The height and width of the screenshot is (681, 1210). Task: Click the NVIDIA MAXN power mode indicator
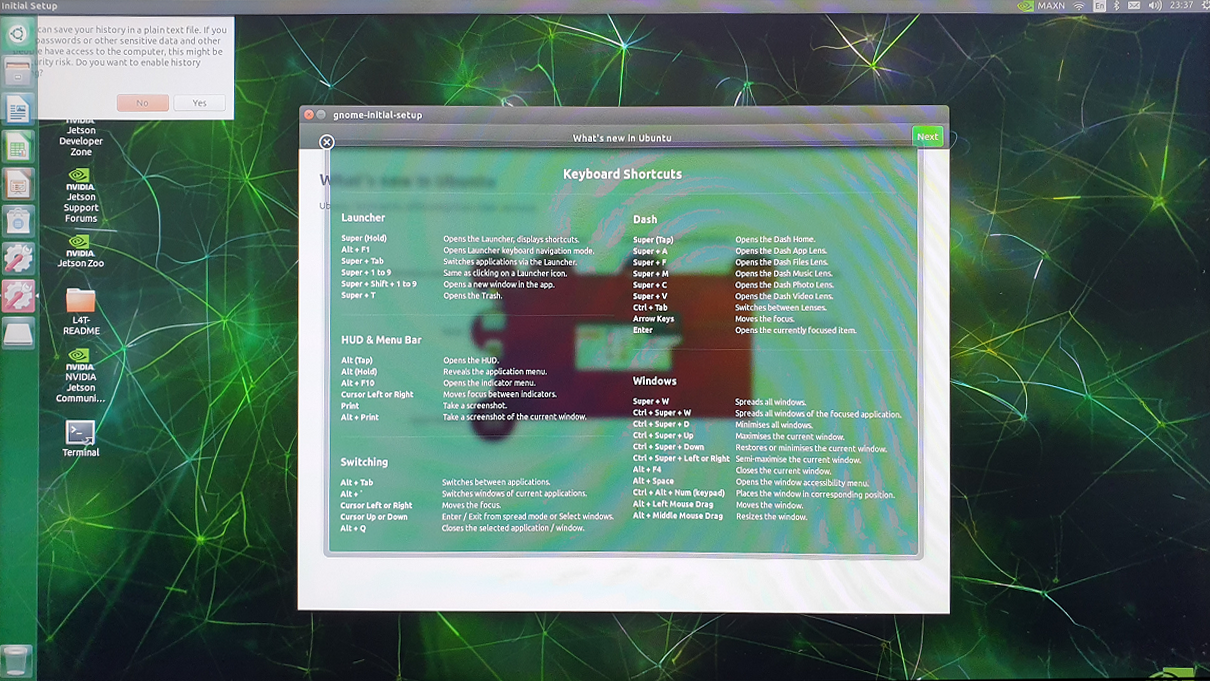1040,6
